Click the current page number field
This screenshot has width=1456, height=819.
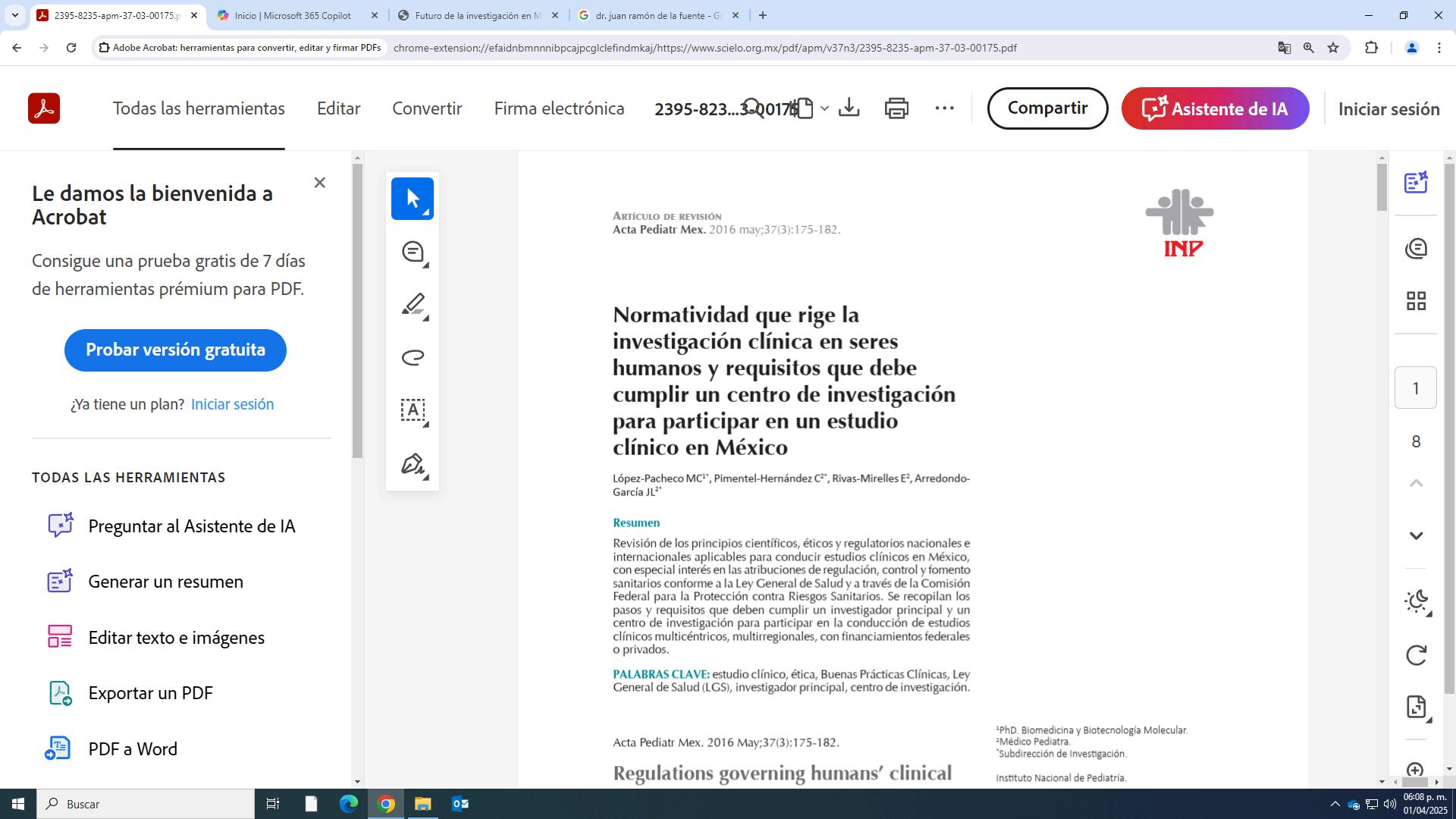point(1415,388)
